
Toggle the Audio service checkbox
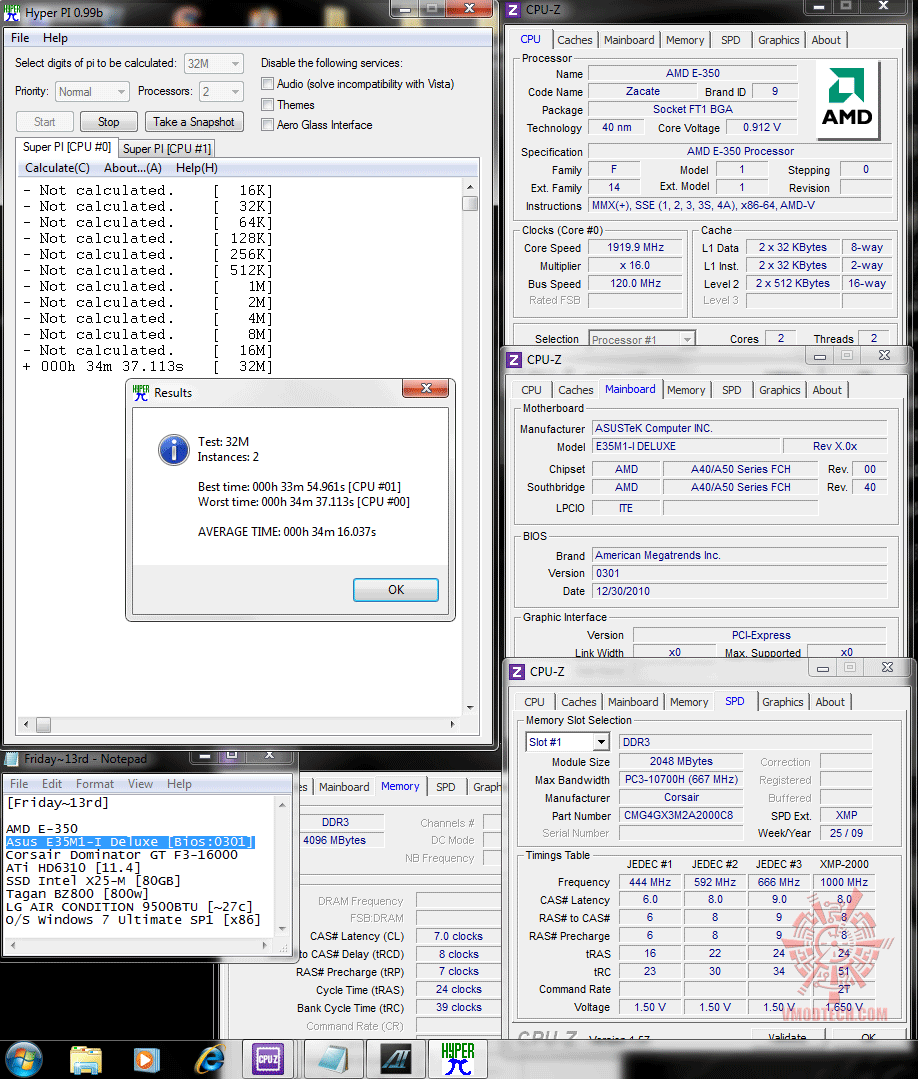coord(268,84)
